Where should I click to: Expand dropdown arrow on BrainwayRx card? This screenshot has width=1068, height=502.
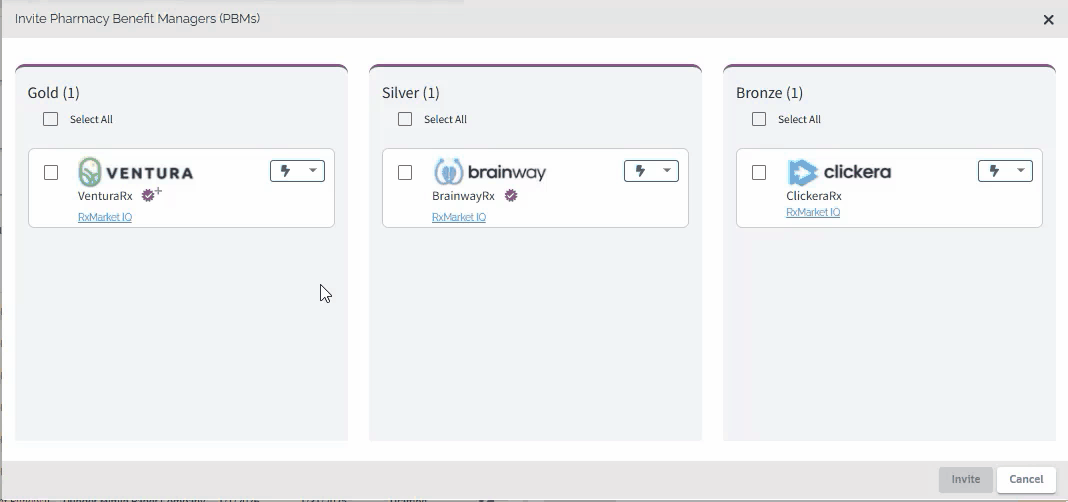point(667,170)
